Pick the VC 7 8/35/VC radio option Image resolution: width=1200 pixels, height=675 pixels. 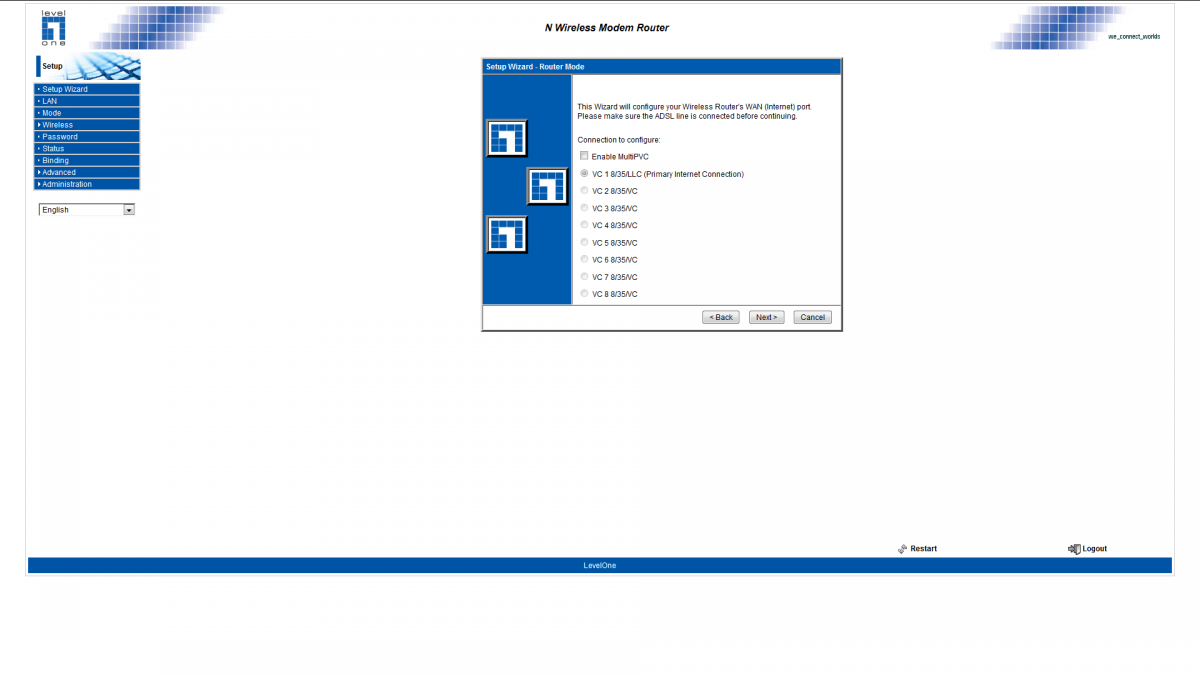[x=584, y=276]
